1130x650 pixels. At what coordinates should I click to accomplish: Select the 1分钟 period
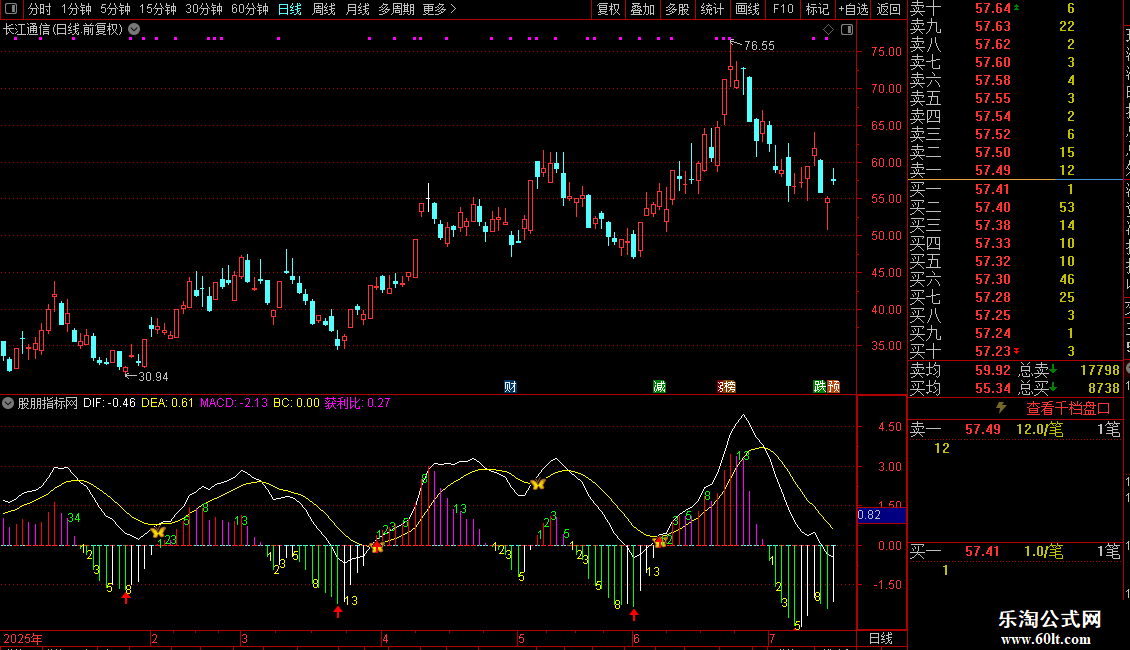pyautogui.click(x=76, y=9)
